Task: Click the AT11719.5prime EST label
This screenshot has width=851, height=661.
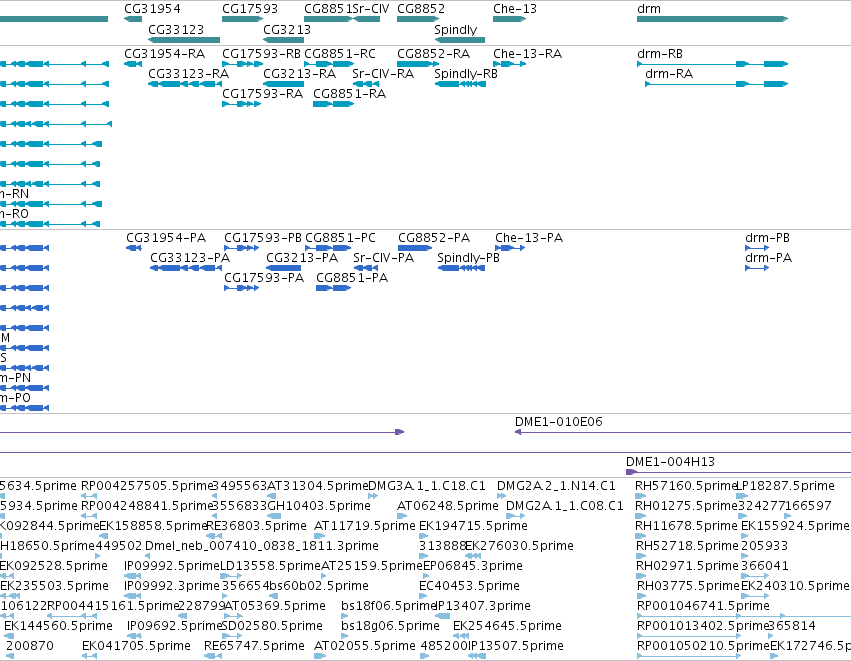Action: pyautogui.click(x=365, y=526)
